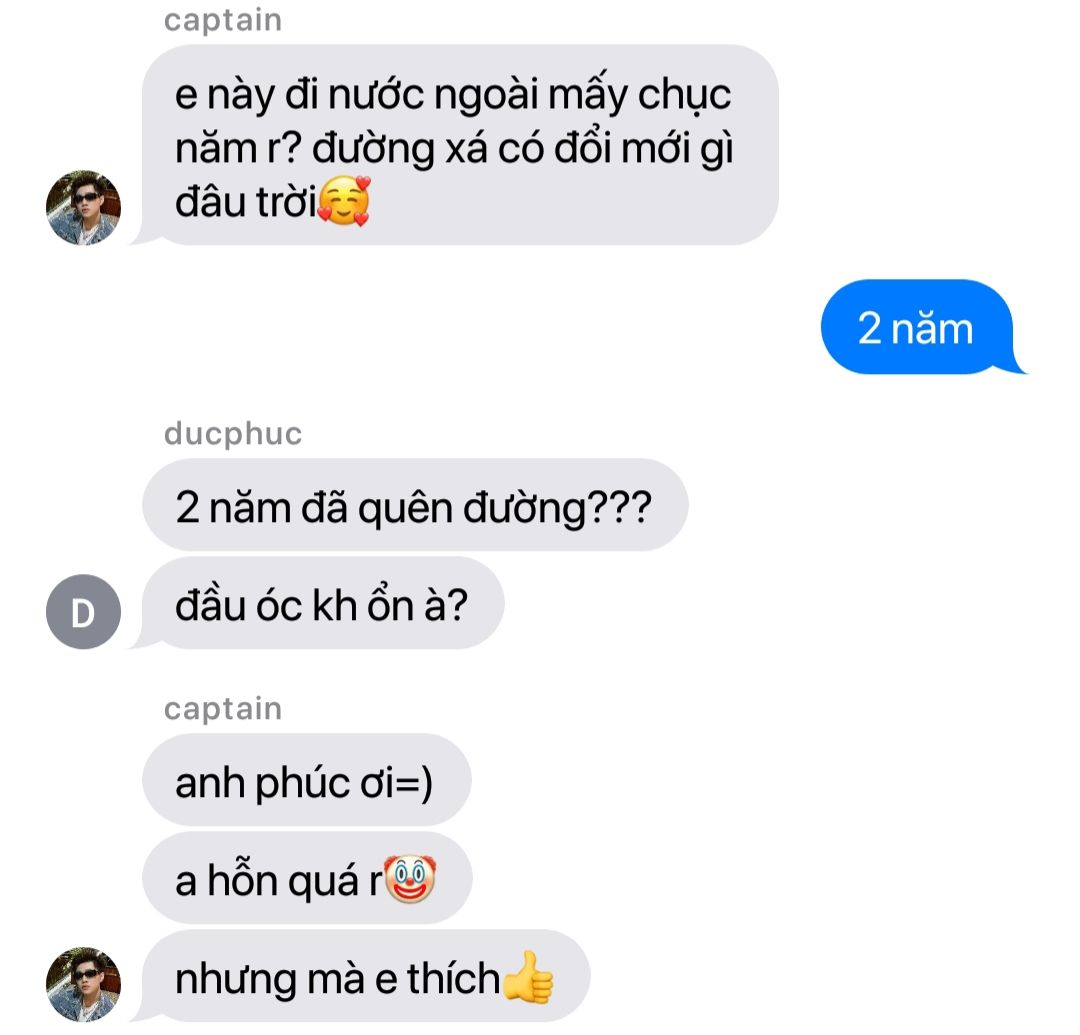Tap the gray D avatar for ducphuc
1080x1035 pixels.
[83, 611]
